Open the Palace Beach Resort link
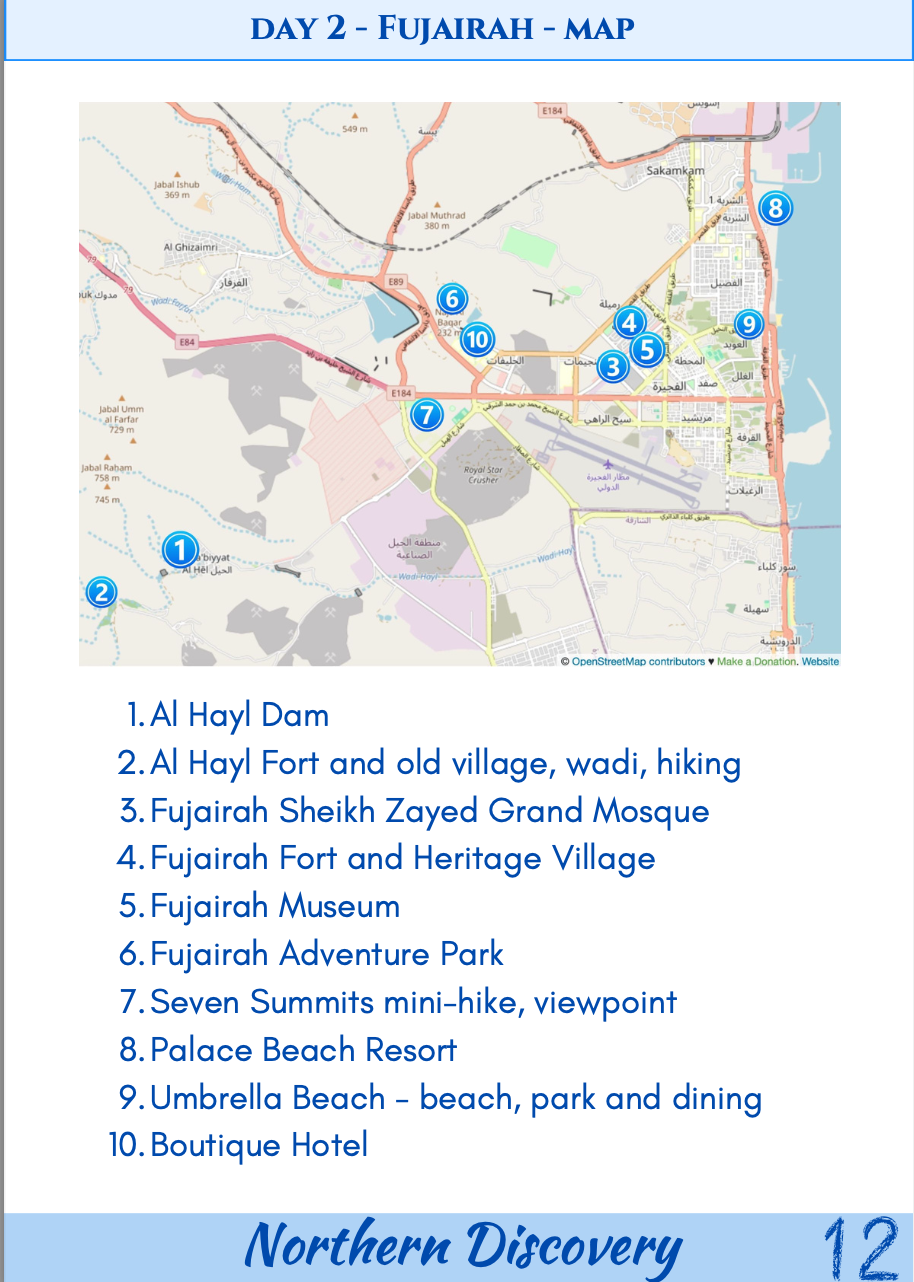 pyautogui.click(x=303, y=1050)
